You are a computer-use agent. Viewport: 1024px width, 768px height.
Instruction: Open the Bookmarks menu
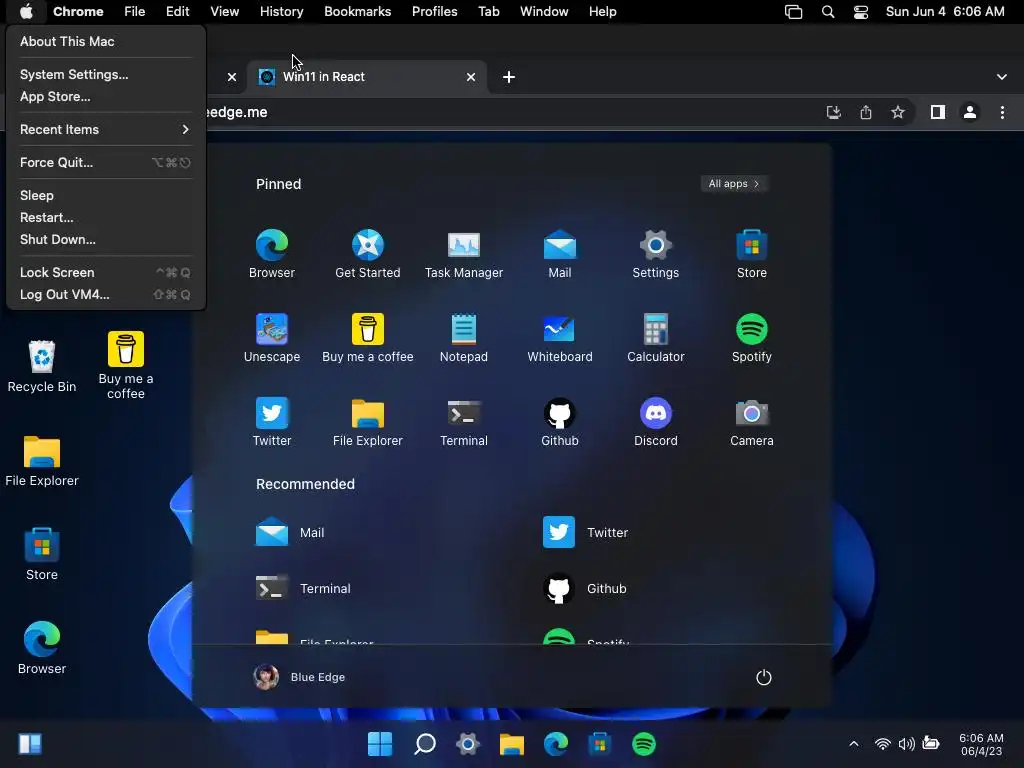click(x=357, y=12)
